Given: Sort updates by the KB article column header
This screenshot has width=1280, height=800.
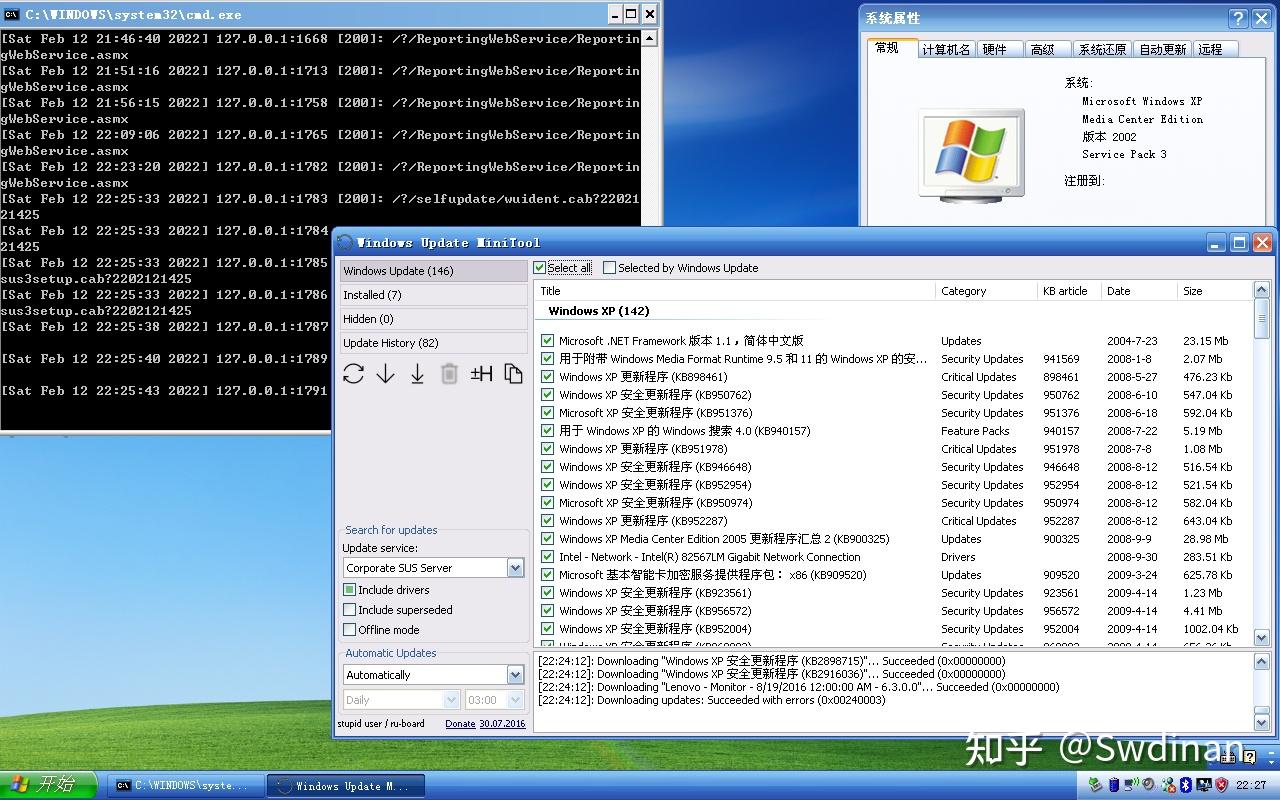Looking at the screenshot, I should pyautogui.click(x=1070, y=291).
